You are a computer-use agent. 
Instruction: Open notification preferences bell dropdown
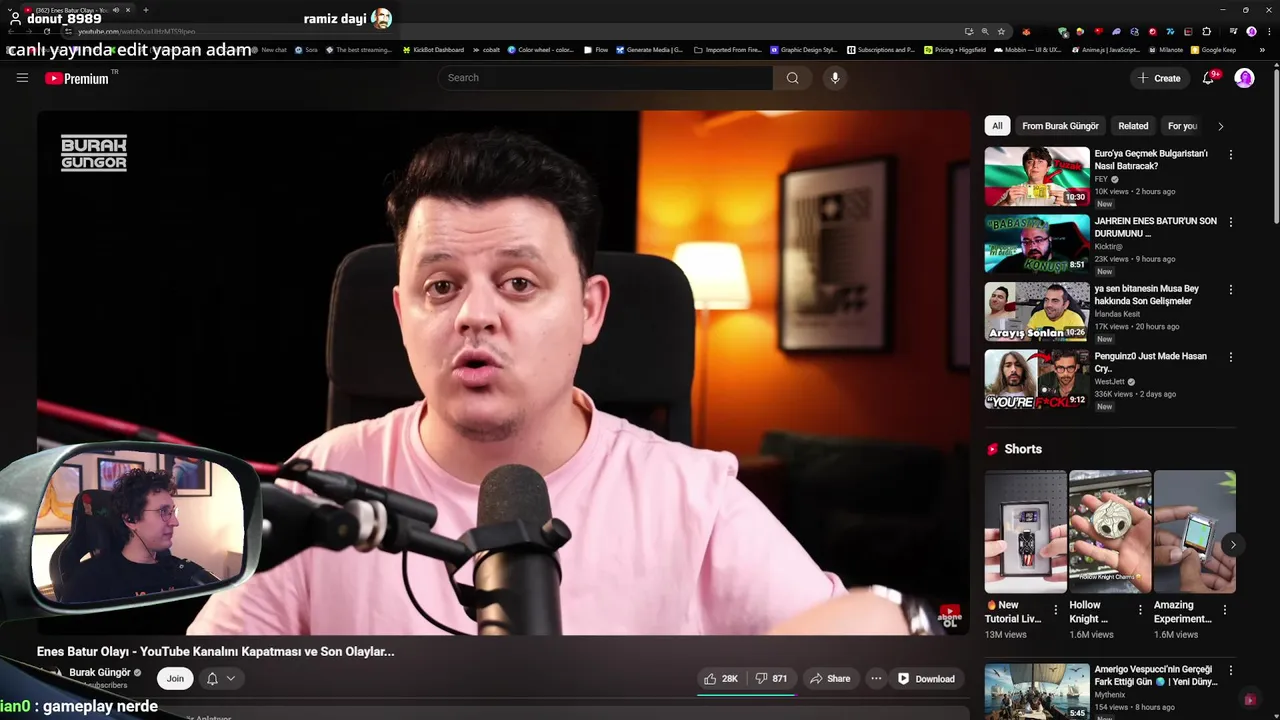click(221, 679)
